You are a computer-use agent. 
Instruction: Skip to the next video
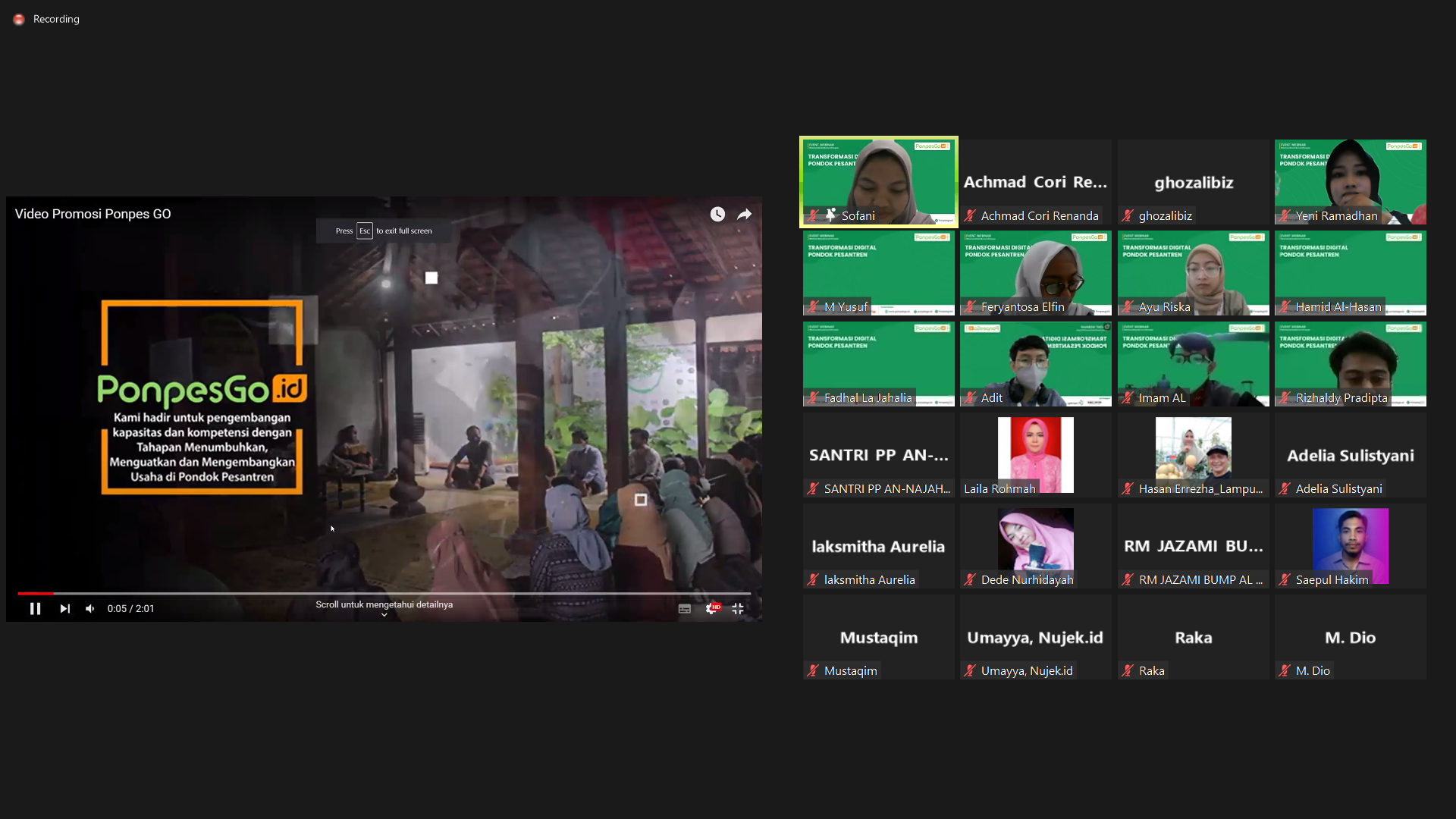65,608
